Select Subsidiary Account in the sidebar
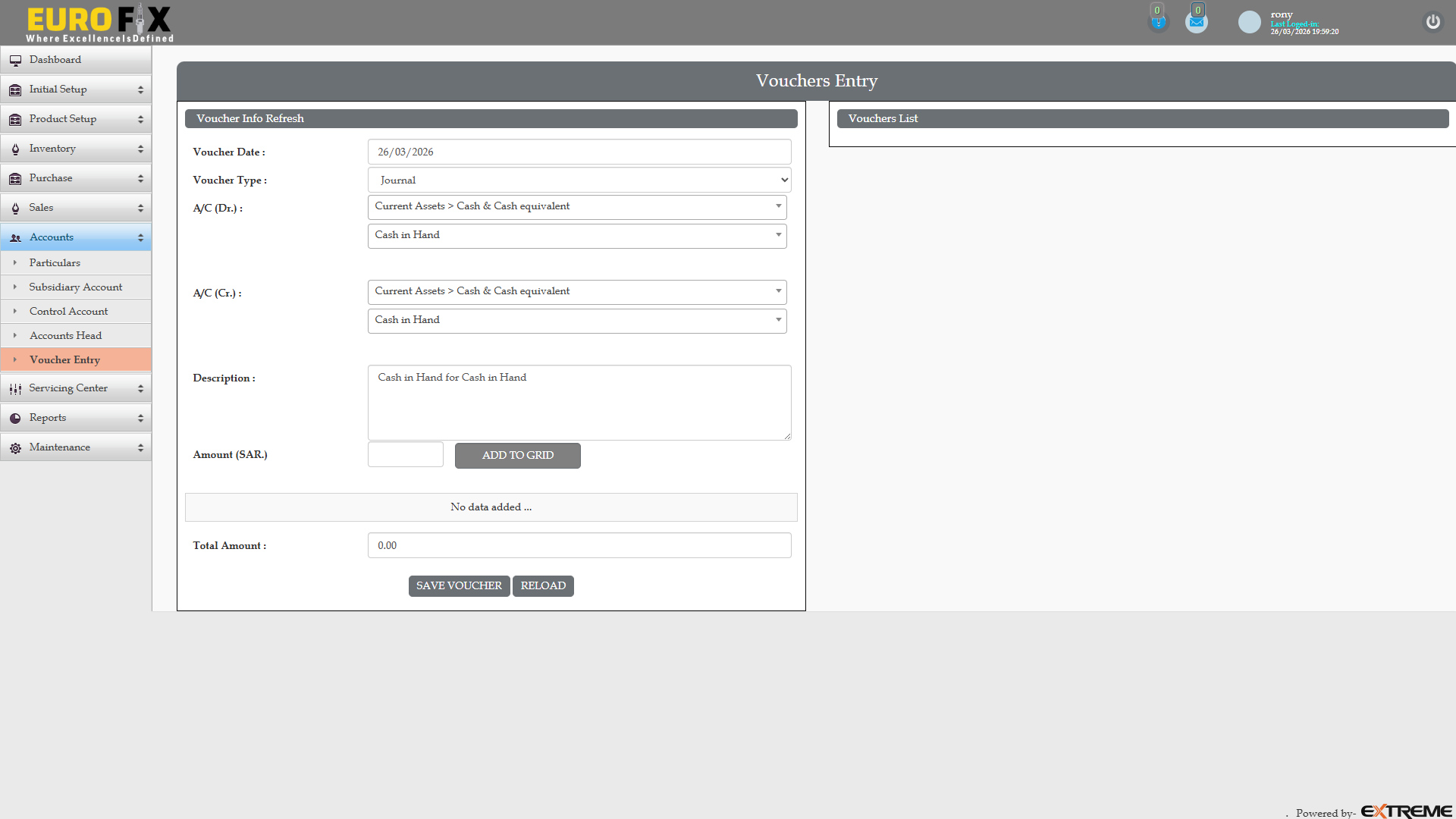This screenshot has width=1456, height=819. (76, 287)
